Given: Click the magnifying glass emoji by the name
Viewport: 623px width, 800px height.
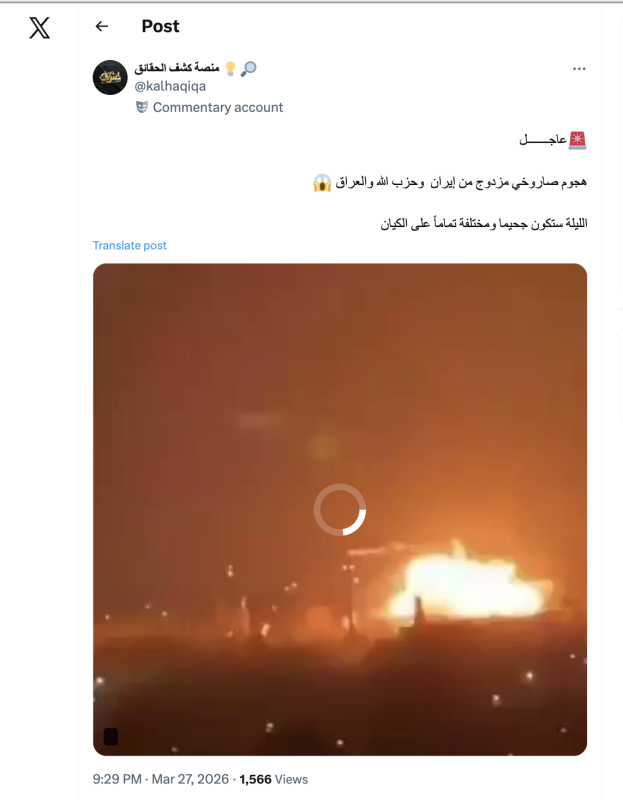Looking at the screenshot, I should [x=248, y=68].
